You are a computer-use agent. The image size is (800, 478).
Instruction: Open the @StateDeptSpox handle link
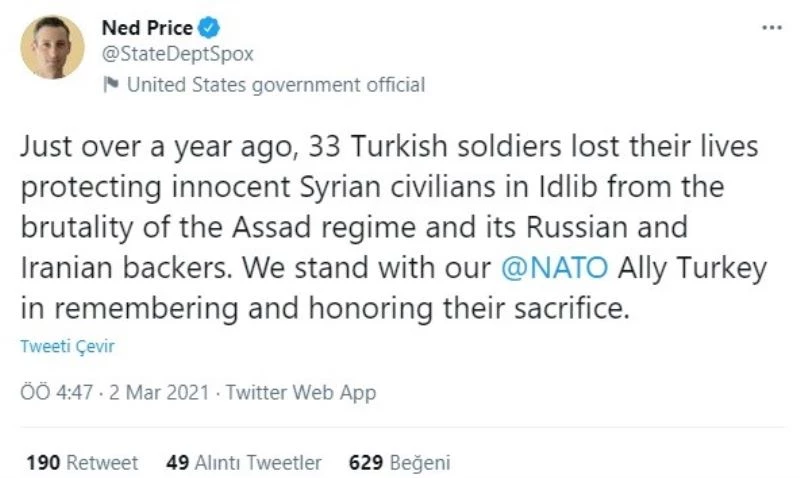pyautogui.click(x=177, y=55)
